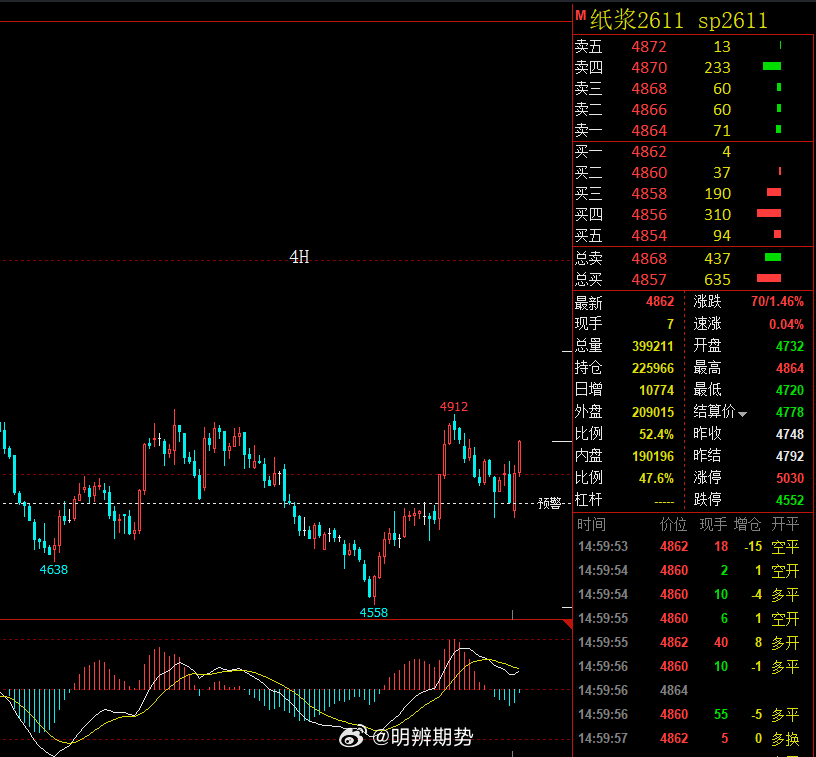816x757 pixels.
Task: Select the 卖四 green volume bar
Action: [772, 66]
